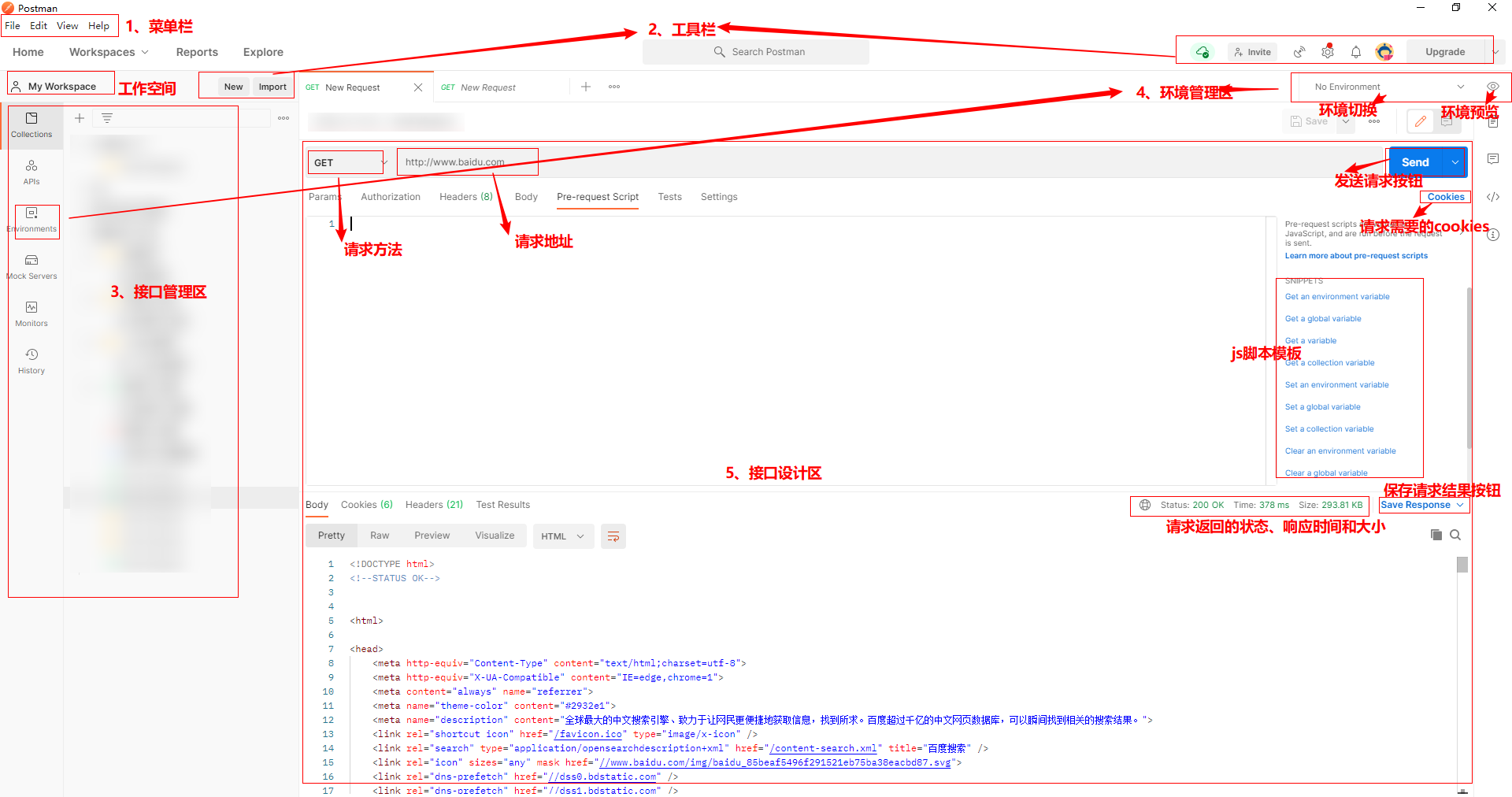This screenshot has height=797, width=1512.
Task: Open the View menu
Action: pyautogui.click(x=68, y=26)
